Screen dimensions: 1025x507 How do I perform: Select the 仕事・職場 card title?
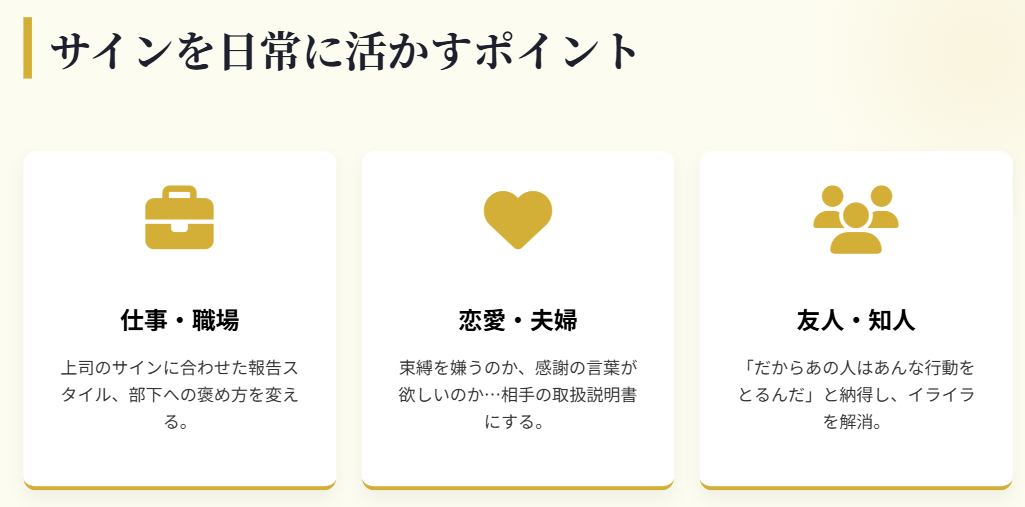click(179, 321)
